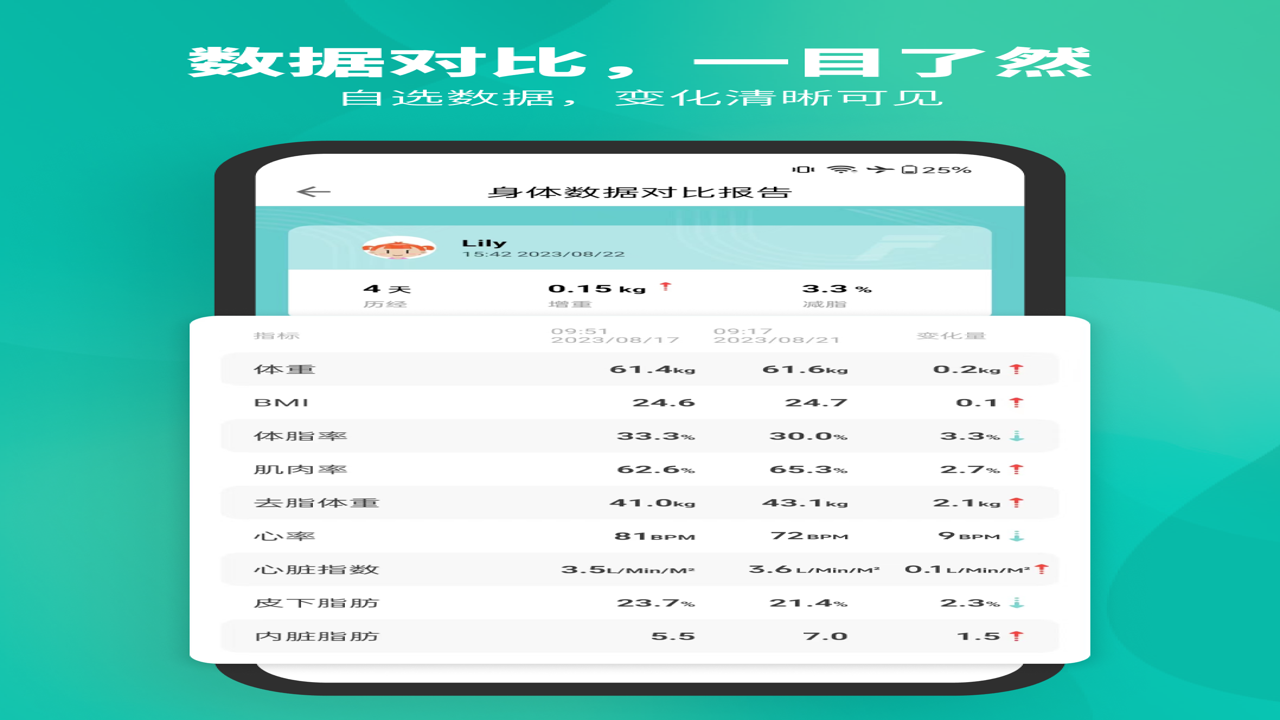Tap the green down arrow in the 皮下脂肪 row
This screenshot has width=1280, height=720.
pyautogui.click(x=1017, y=603)
